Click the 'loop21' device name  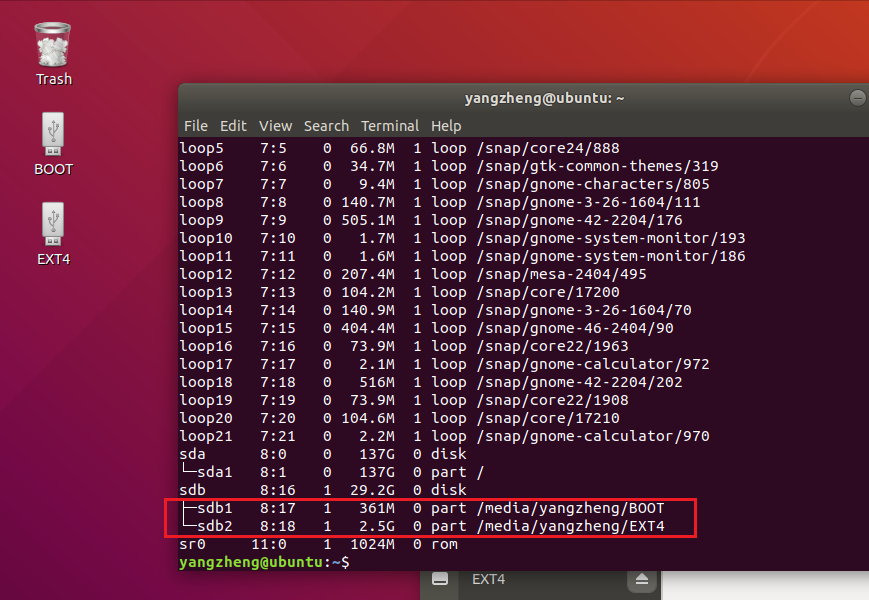[x=206, y=436]
